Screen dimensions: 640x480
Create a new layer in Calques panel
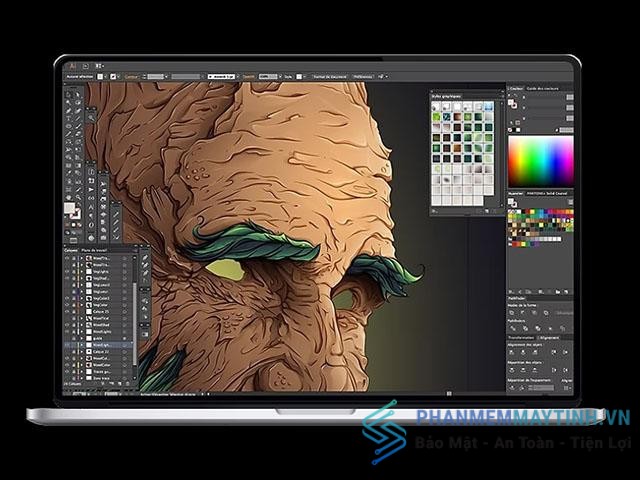click(120, 384)
